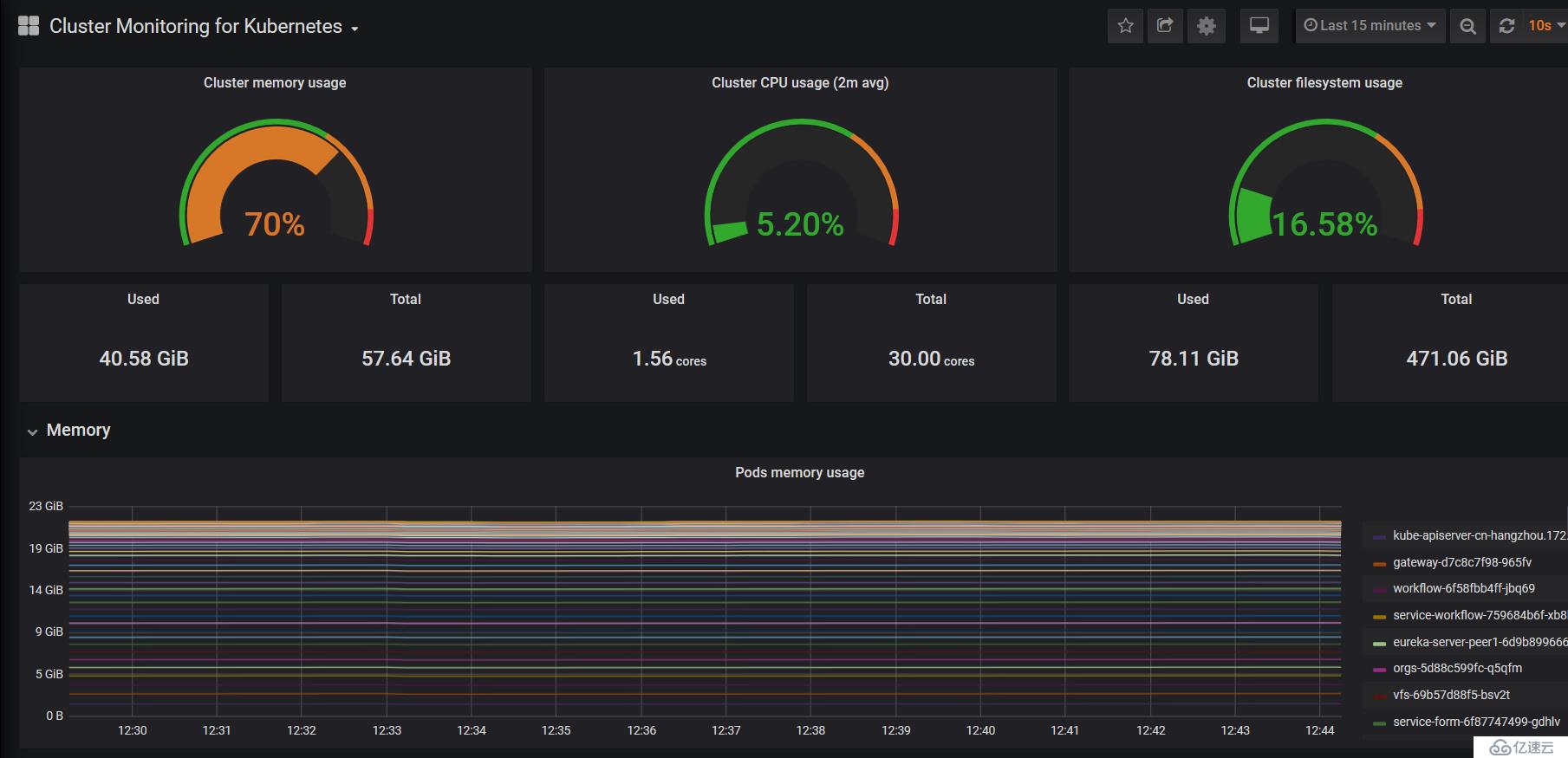The image size is (1568, 758).
Task: Click the Cluster memory usage panel title
Action: pos(275,82)
